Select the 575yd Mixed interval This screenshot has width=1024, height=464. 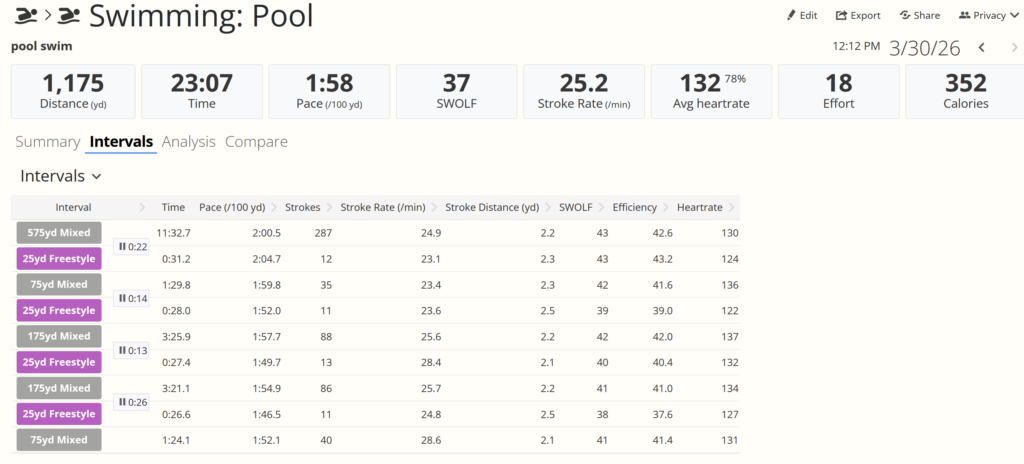pyautogui.click(x=59, y=233)
